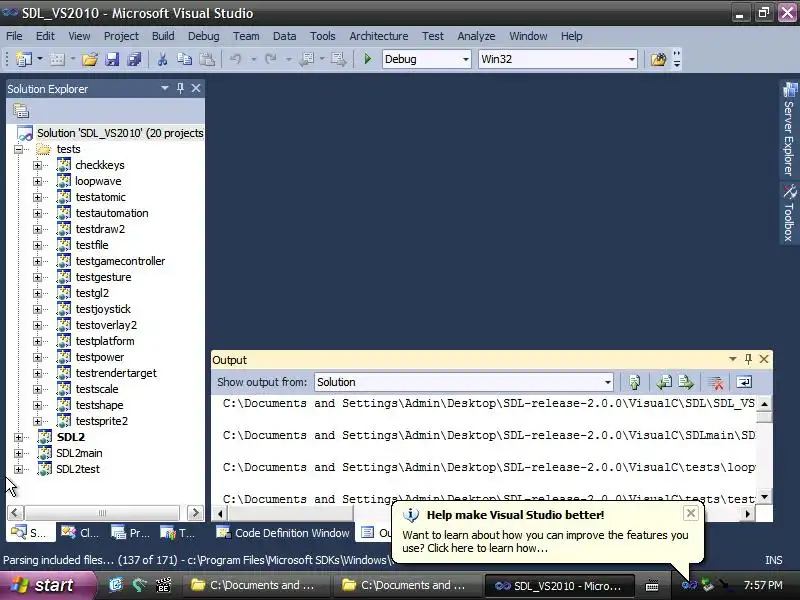Click the SDL_VS2010 taskbar button
Screen dimensions: 800x600
[559, 586]
